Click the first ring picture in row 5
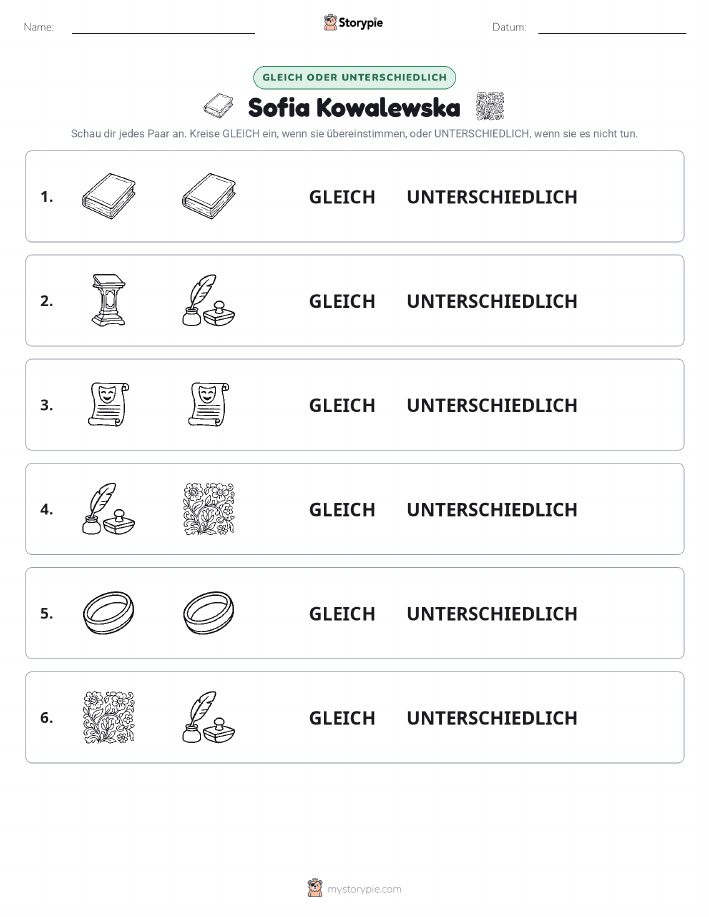Image resolution: width=709 pixels, height=917 pixels. click(108, 612)
